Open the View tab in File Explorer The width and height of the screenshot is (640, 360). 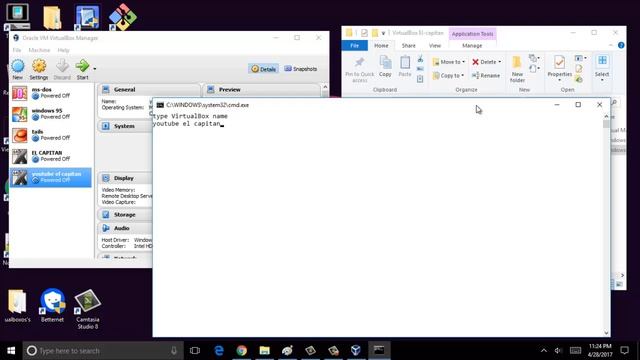coord(435,46)
